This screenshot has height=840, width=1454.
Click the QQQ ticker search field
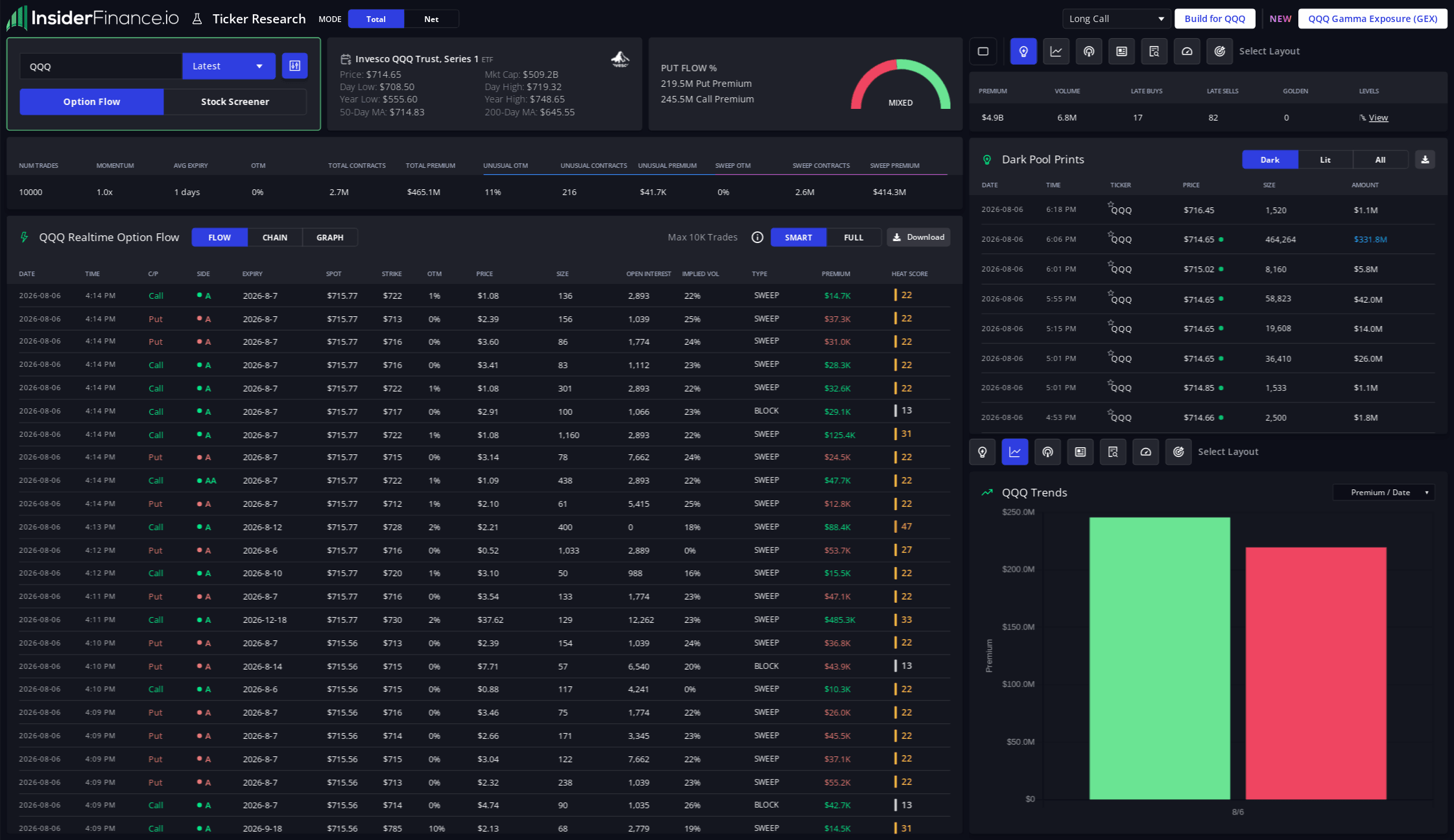point(101,66)
